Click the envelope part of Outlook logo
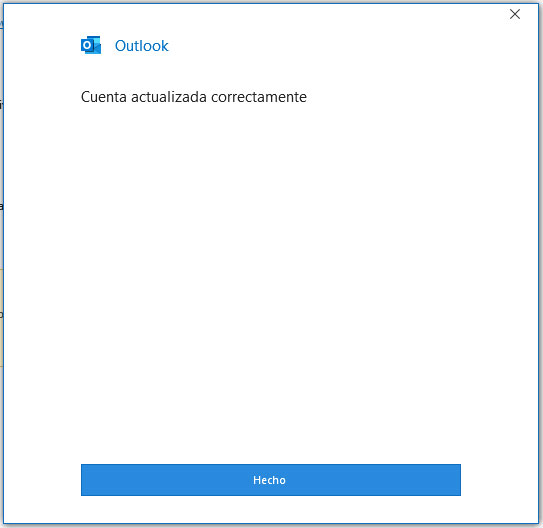 point(97,47)
